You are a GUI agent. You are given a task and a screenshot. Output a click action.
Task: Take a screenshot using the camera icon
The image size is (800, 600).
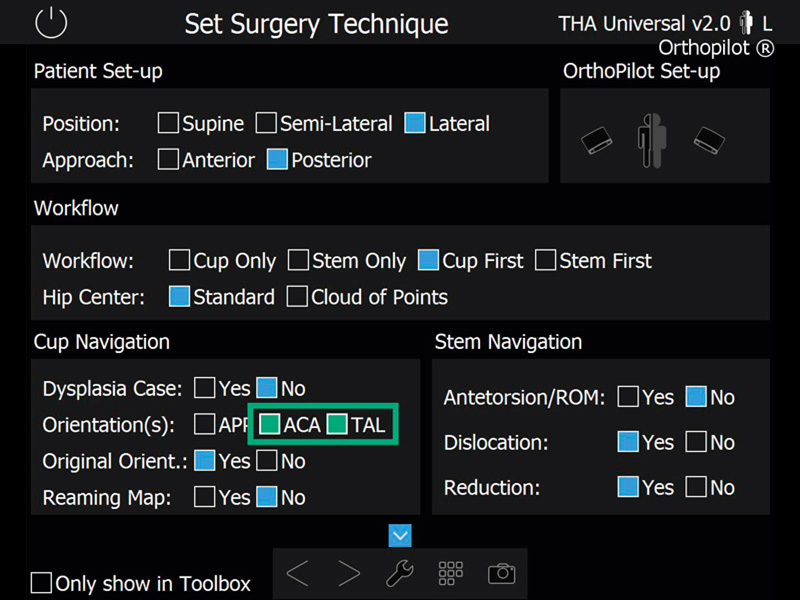(500, 572)
